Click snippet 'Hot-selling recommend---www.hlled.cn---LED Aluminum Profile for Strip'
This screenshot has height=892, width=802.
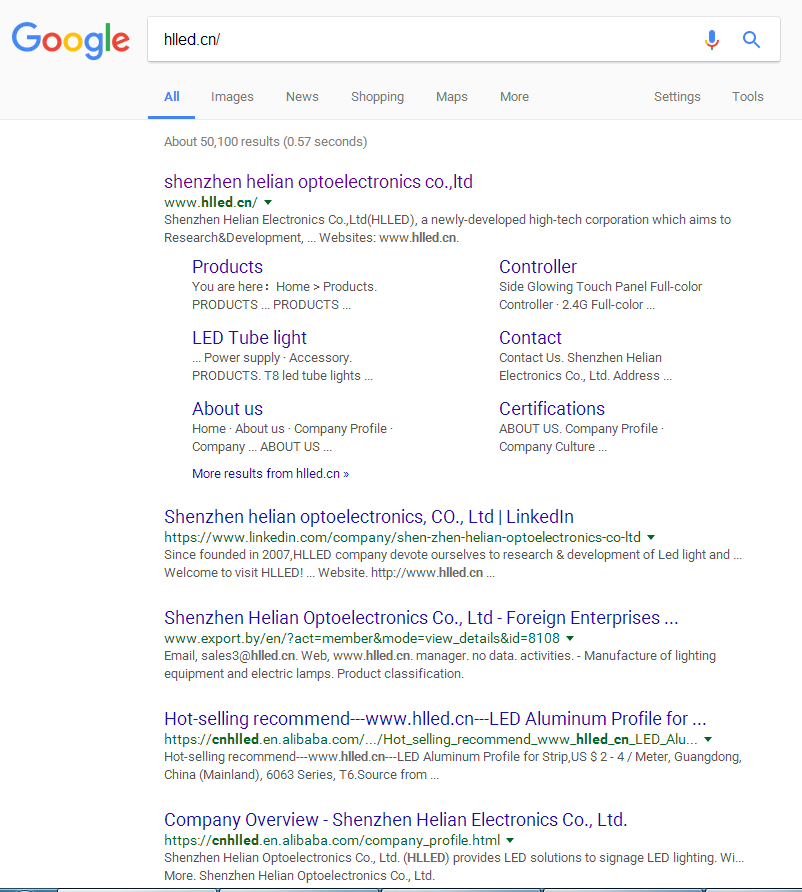(x=366, y=757)
